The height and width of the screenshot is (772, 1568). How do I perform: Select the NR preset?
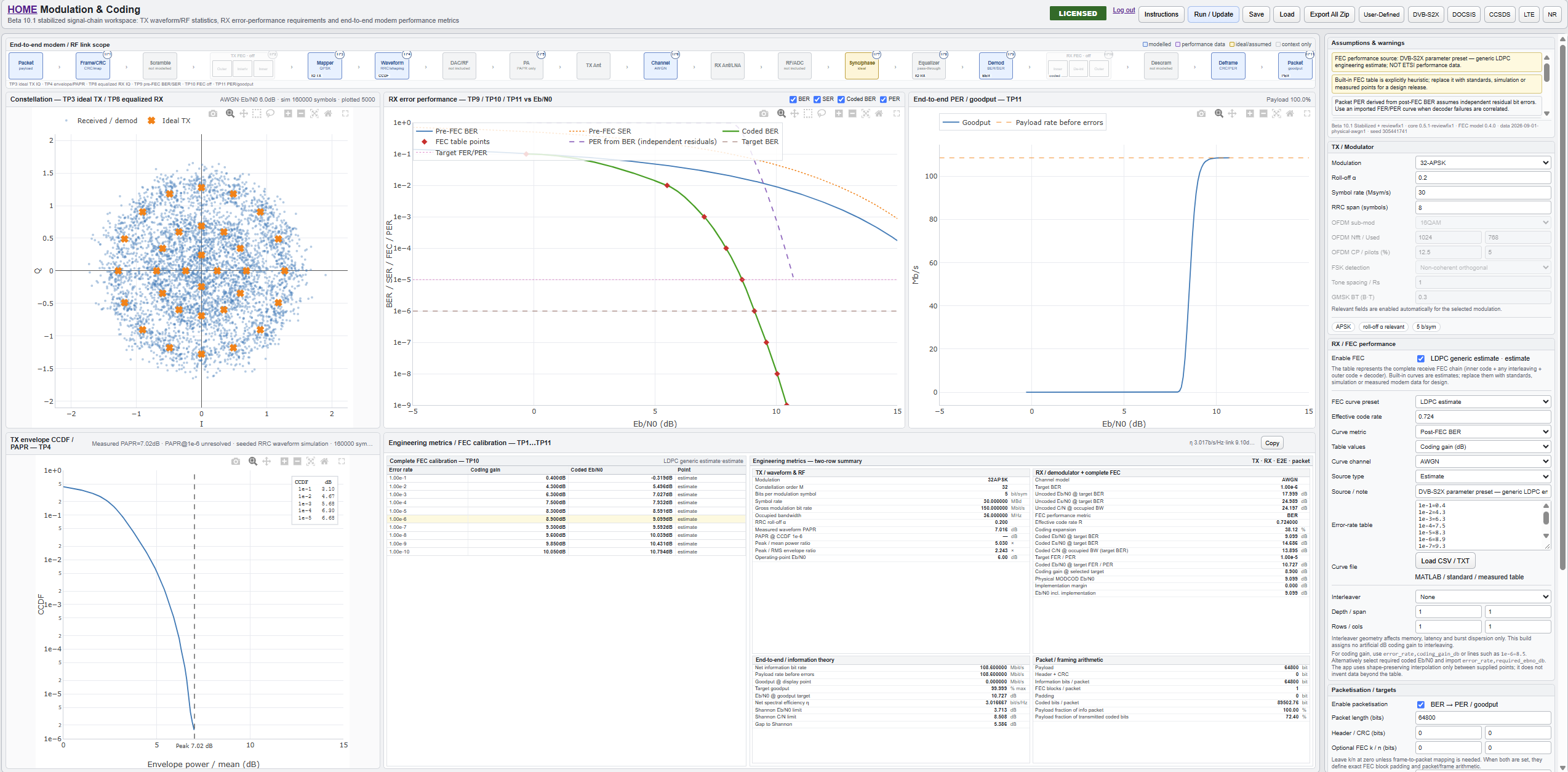[1552, 14]
